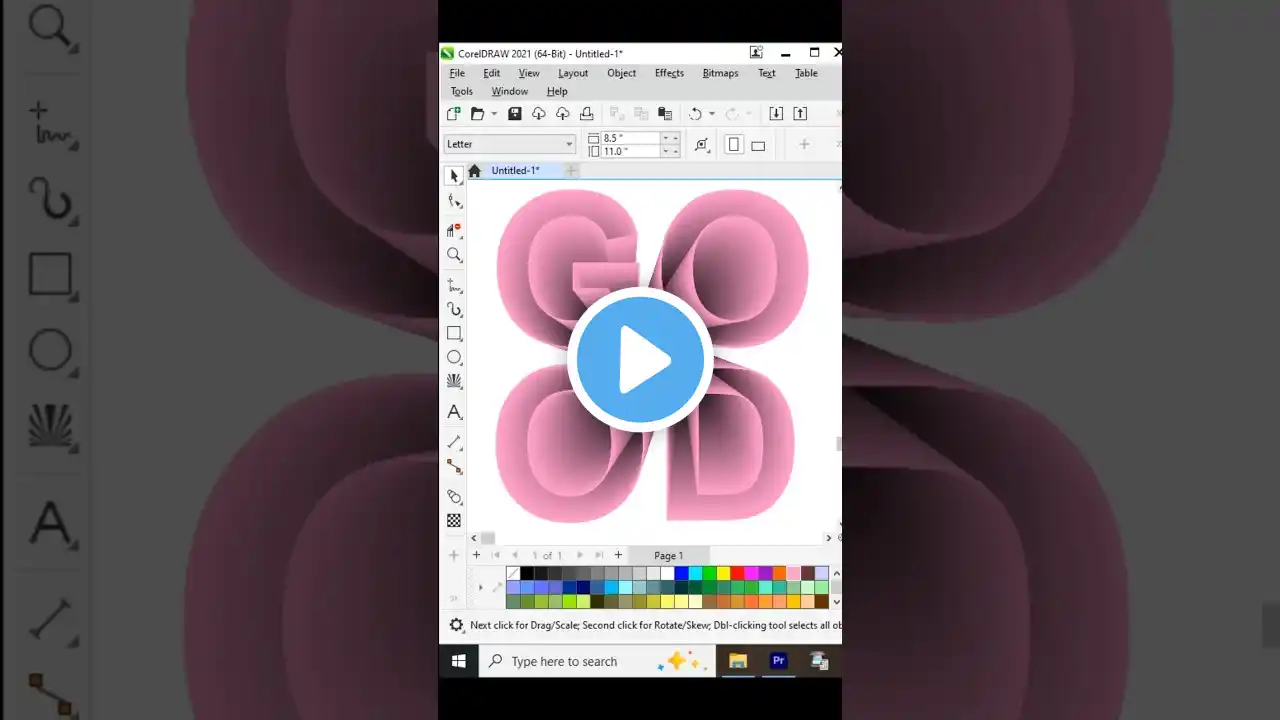Image resolution: width=1280 pixels, height=720 pixels.
Task: Click the scale to page icon
Action: coord(702,145)
